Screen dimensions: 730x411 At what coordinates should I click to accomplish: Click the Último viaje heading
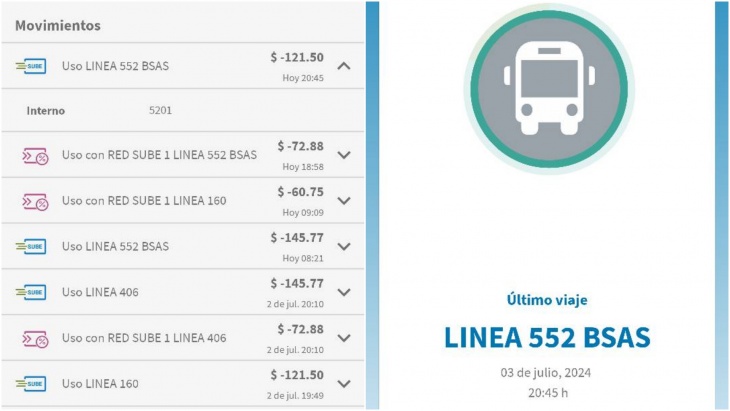coord(547,300)
